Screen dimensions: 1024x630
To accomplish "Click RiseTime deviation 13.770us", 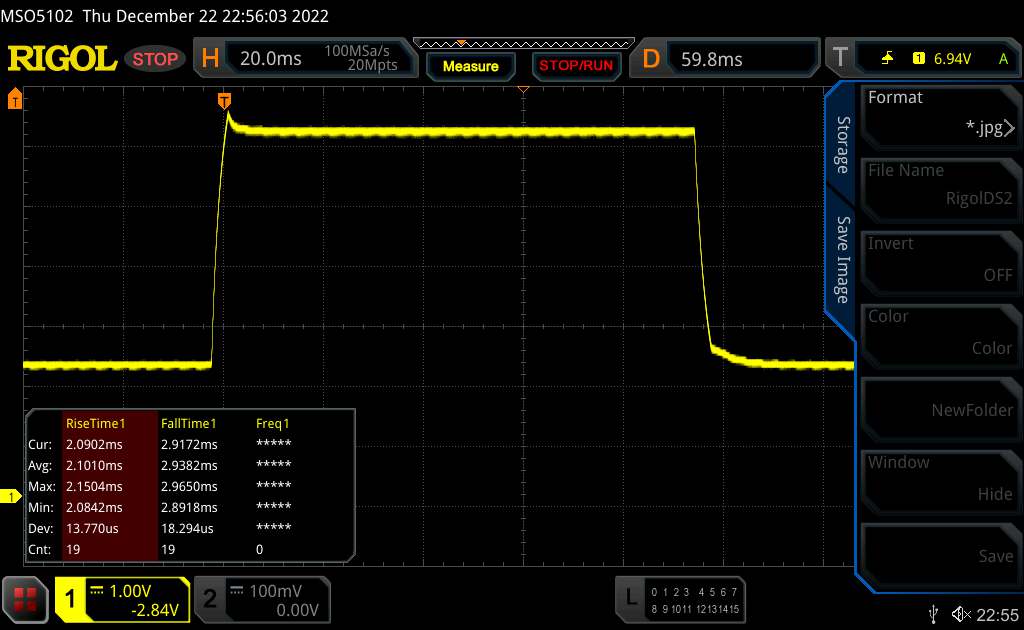I will coord(92,528).
